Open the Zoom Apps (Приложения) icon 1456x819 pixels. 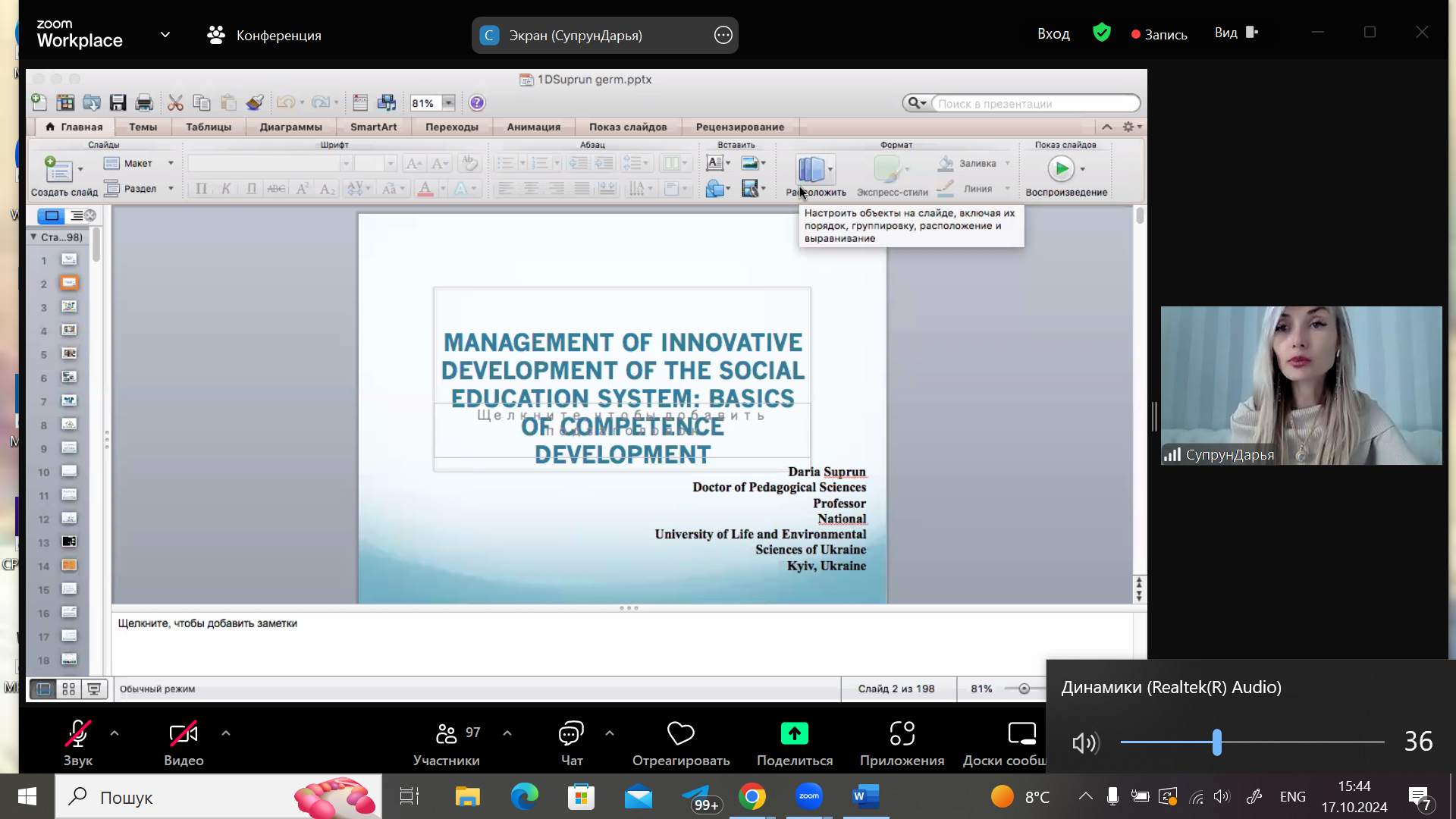coord(902,734)
